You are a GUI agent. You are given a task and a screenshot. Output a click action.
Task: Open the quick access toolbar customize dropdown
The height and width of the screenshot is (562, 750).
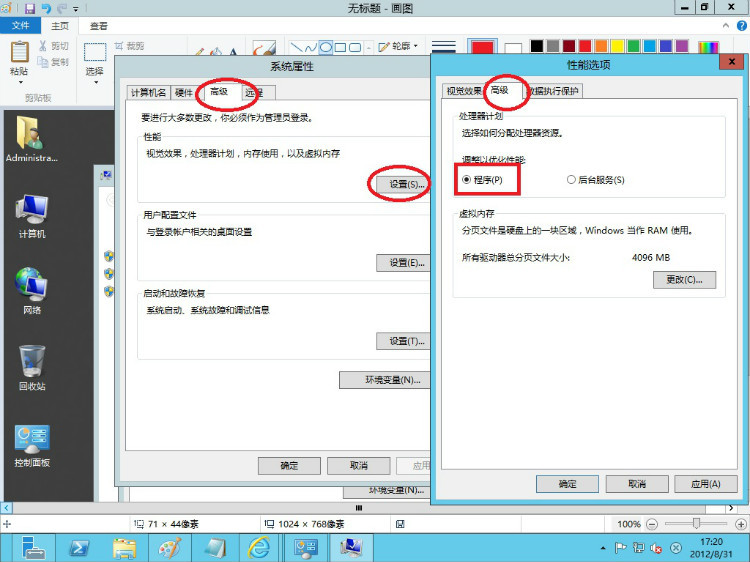coord(76,9)
